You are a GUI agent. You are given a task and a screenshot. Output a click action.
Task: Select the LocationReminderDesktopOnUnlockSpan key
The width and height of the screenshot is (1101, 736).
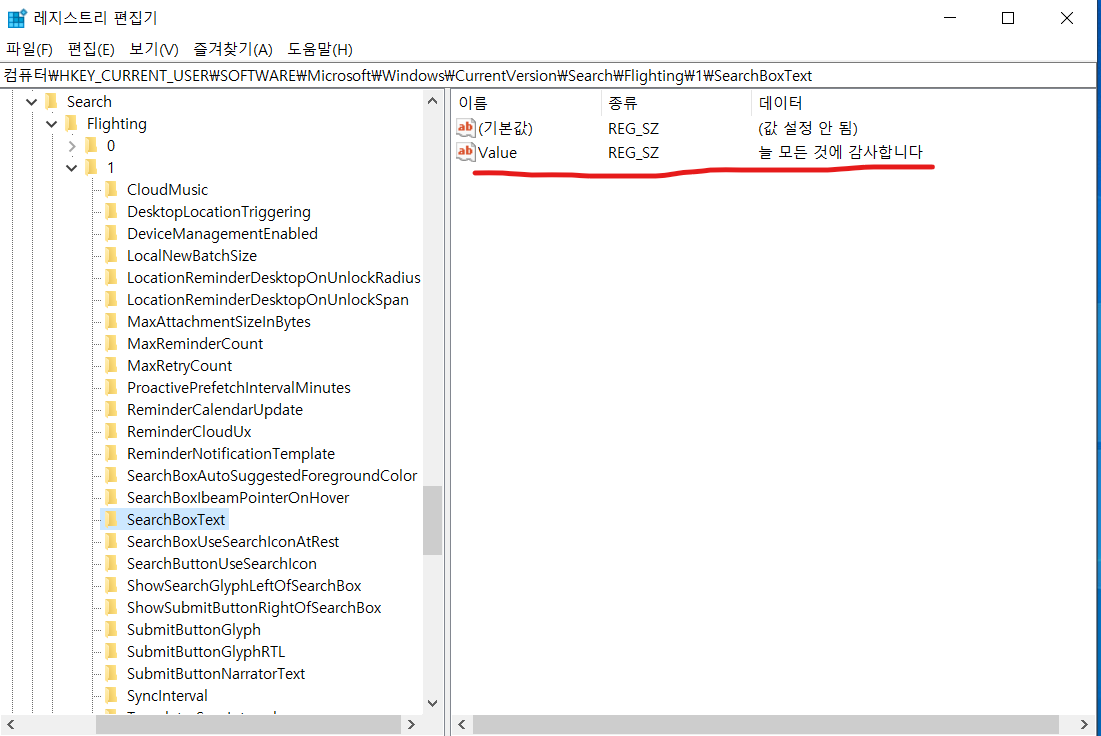(x=268, y=299)
